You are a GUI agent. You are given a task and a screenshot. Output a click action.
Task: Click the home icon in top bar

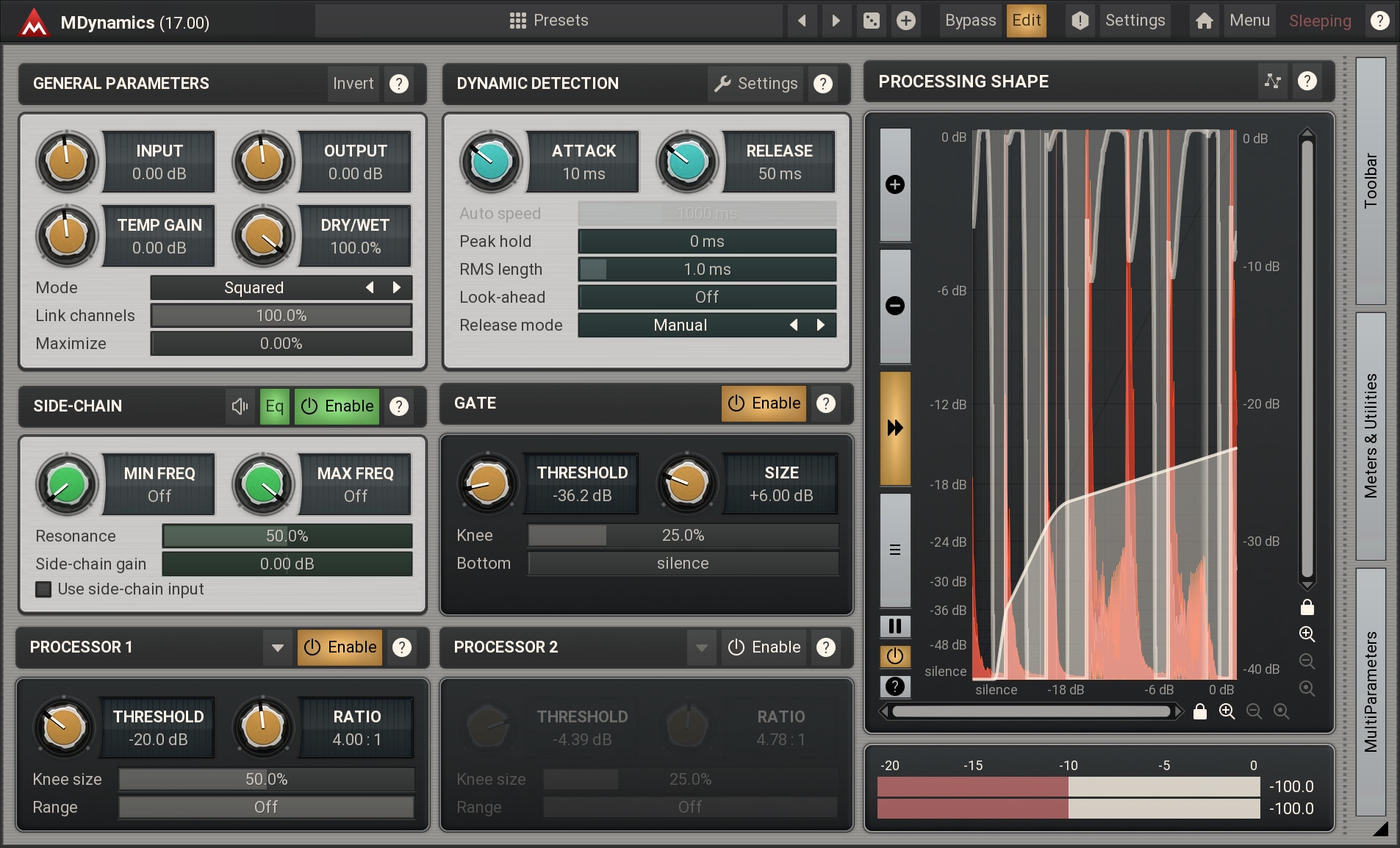point(1204,21)
